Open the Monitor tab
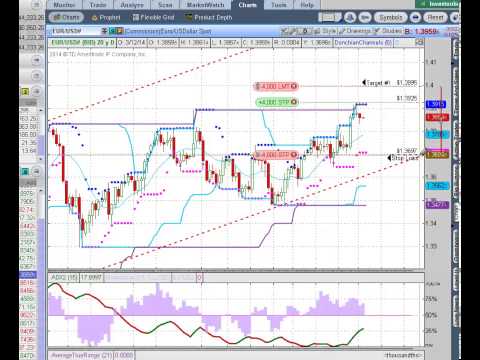 [x=64, y=5]
